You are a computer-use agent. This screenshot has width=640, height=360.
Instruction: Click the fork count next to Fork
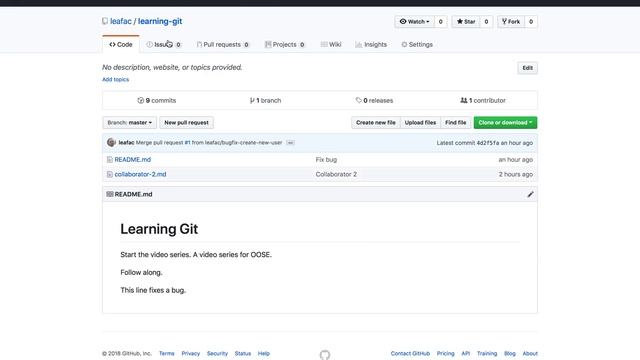click(531, 22)
